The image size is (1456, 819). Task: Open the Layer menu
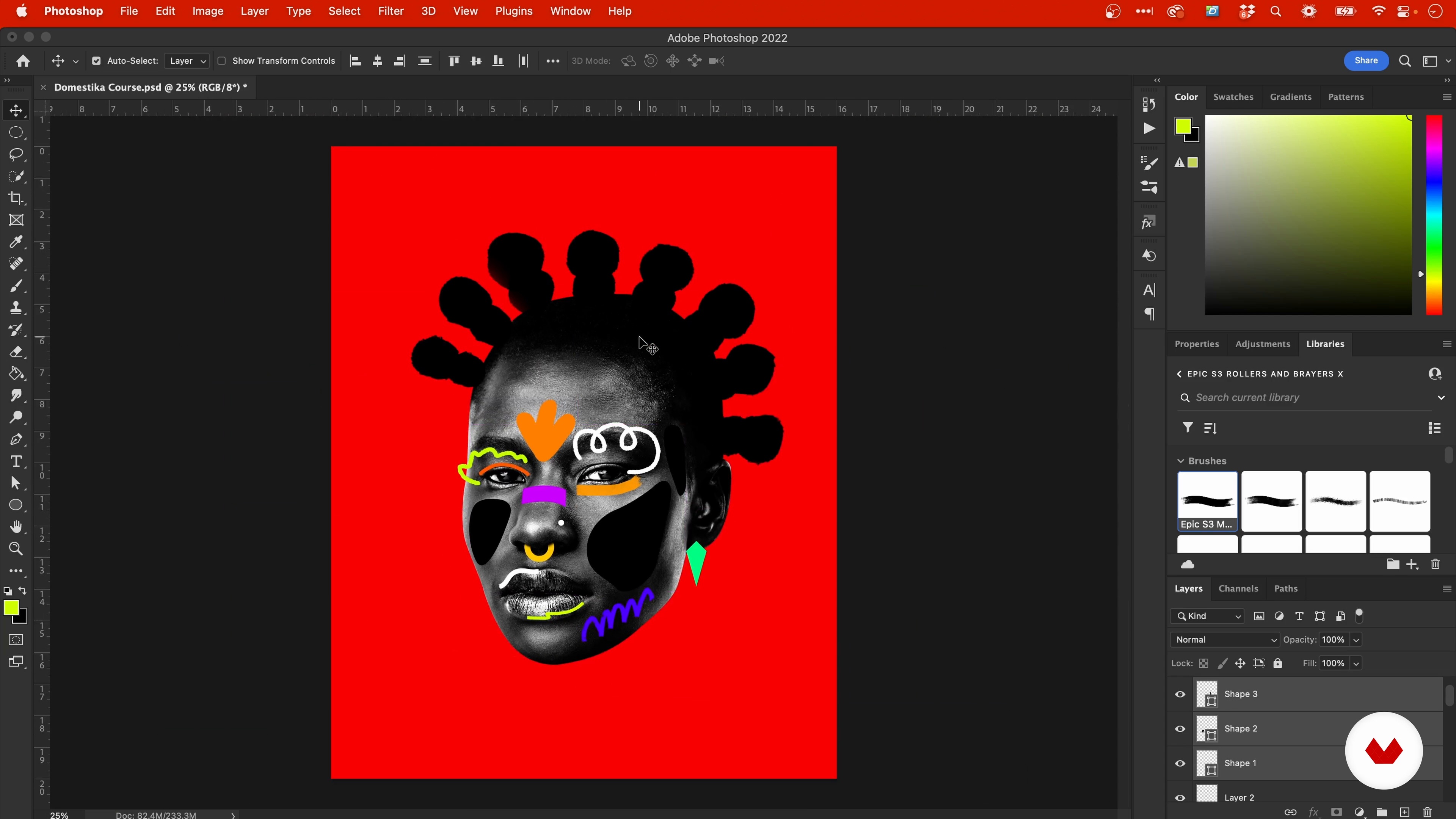point(254,11)
